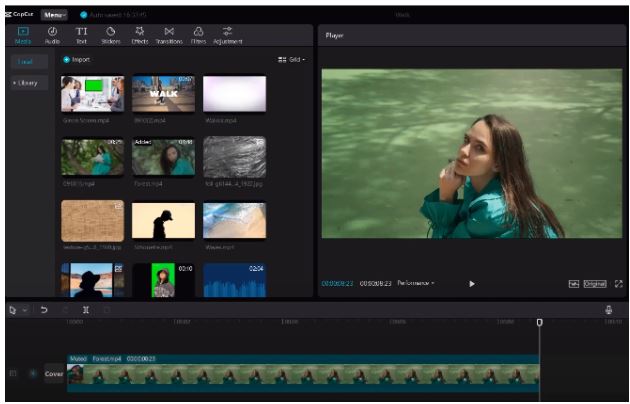The height and width of the screenshot is (404, 630).
Task: Select the blue audio waveform thumbnail
Action: click(x=234, y=280)
